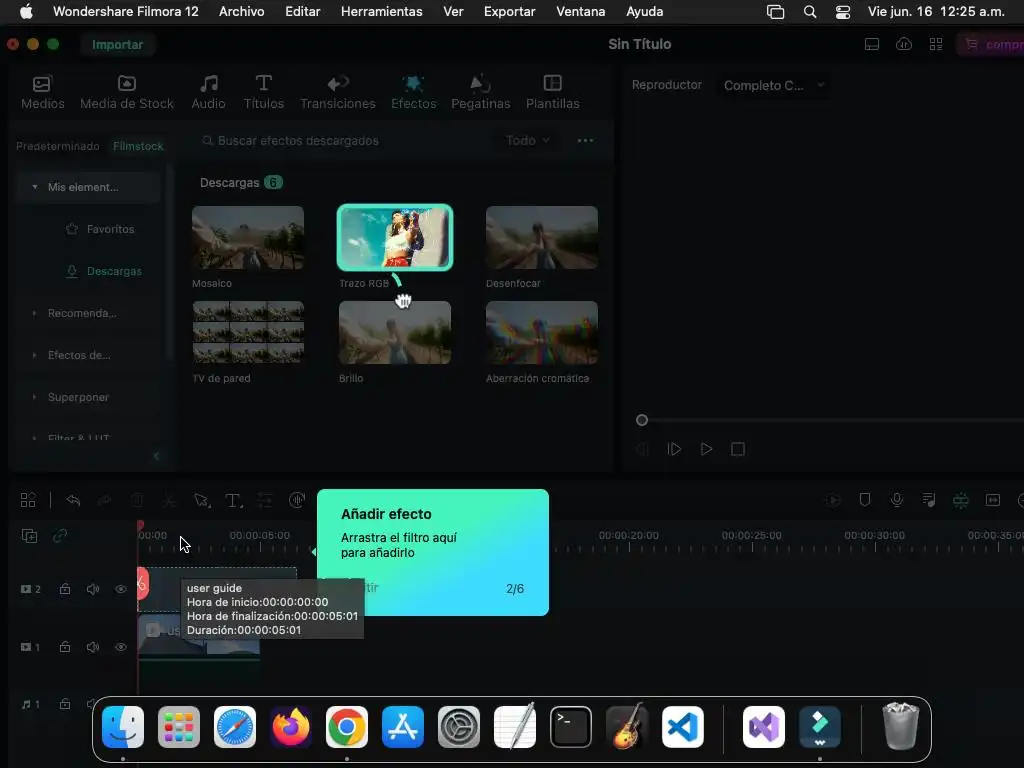Mute video track 1 speaker icon
This screenshot has width=1024, height=768.
point(93,647)
